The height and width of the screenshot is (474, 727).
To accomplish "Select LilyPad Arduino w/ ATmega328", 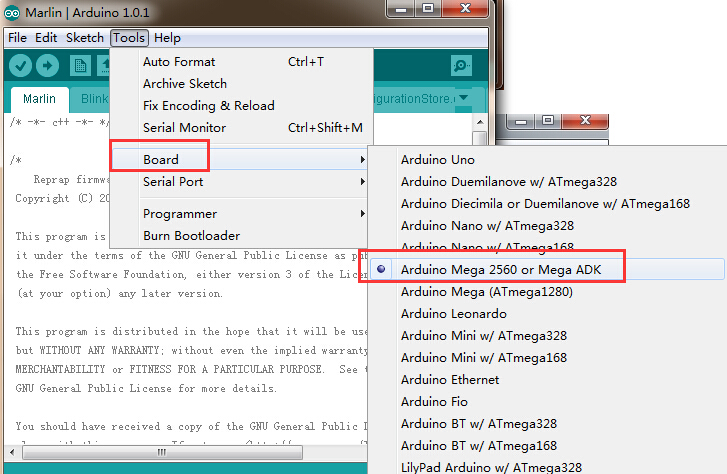I will pyautogui.click(x=548, y=466).
